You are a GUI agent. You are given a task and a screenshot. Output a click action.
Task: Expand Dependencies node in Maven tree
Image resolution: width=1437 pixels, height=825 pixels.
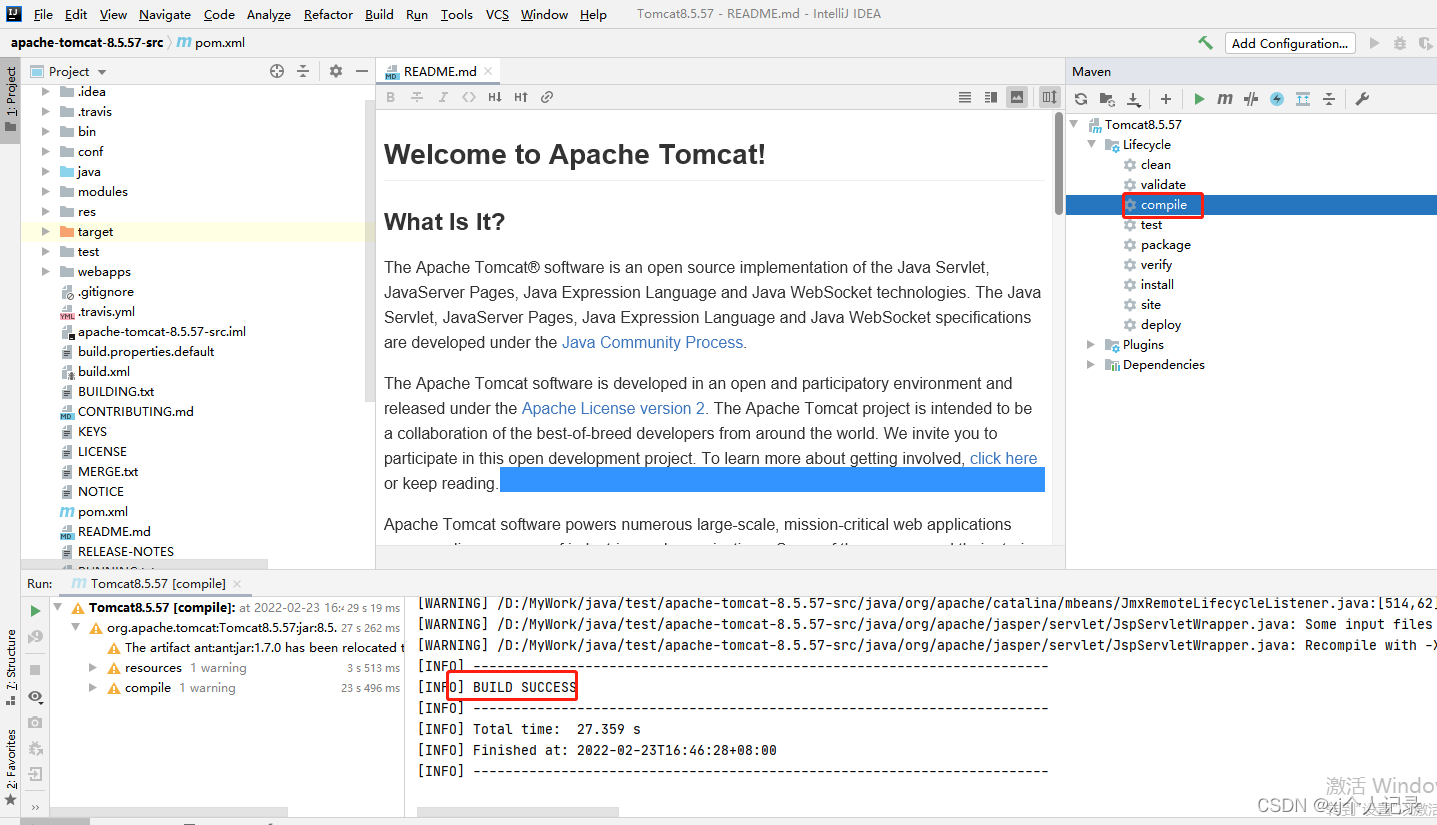[1091, 365]
